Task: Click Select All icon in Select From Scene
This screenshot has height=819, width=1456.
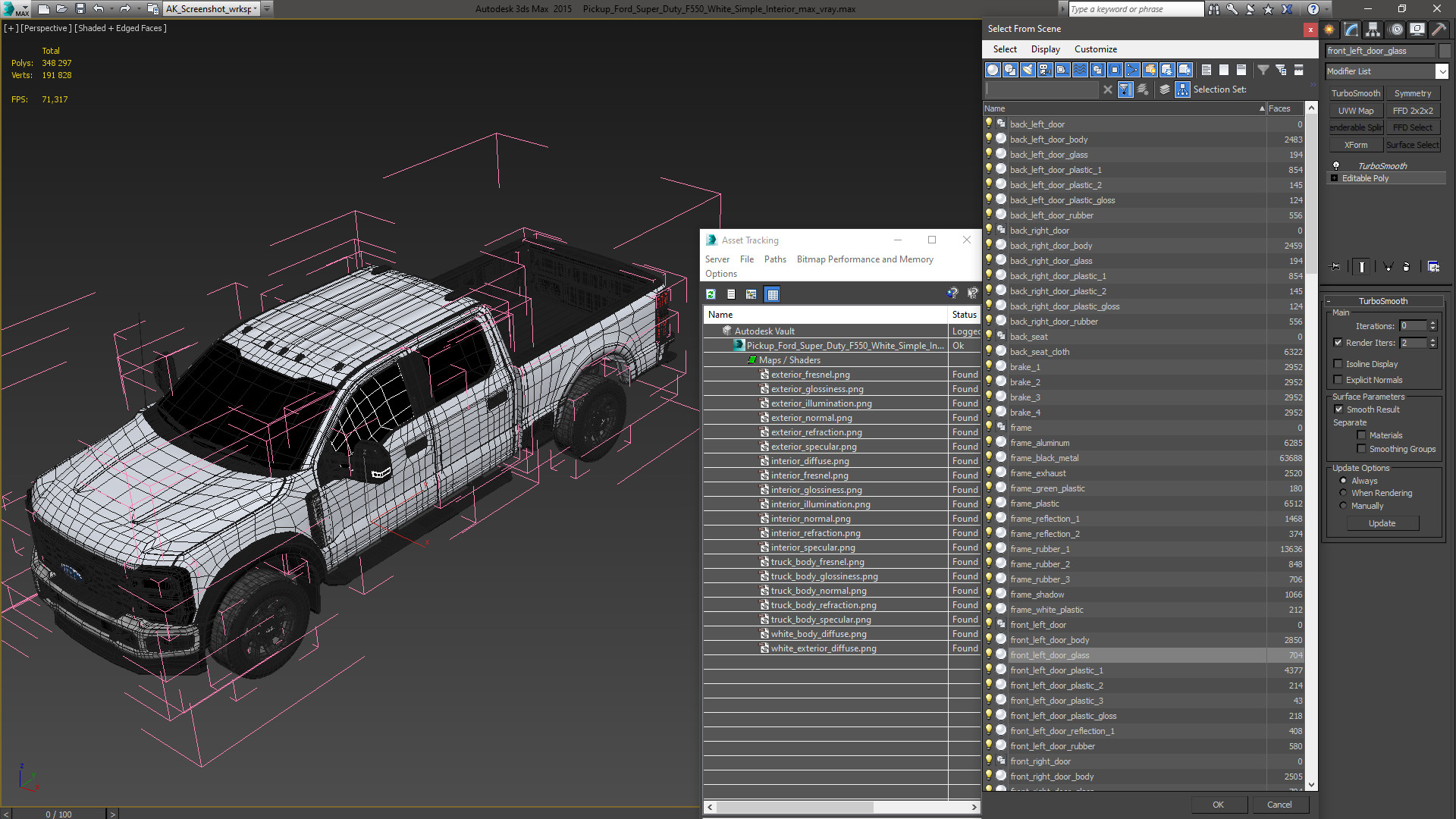Action: [1207, 70]
